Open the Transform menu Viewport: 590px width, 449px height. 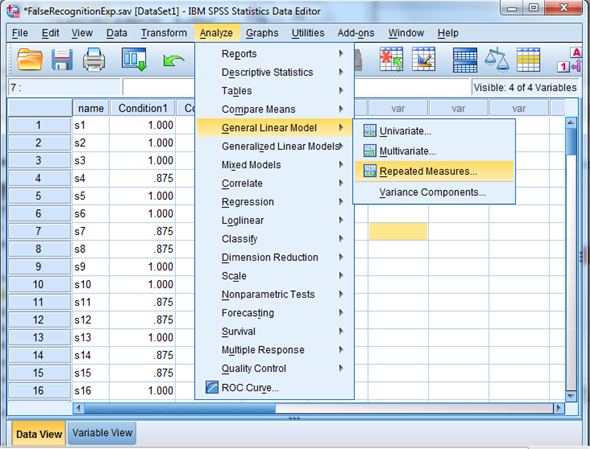pyautogui.click(x=164, y=33)
